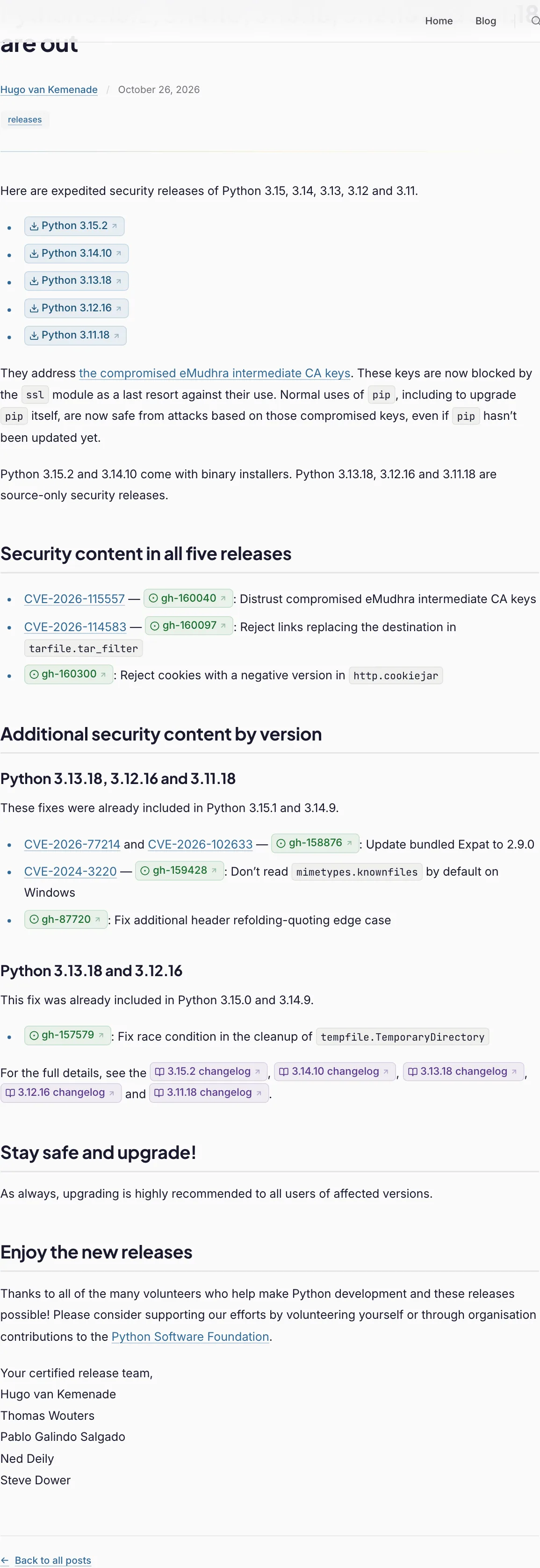Click the name Steve Dower

pyautogui.click(x=36, y=1480)
